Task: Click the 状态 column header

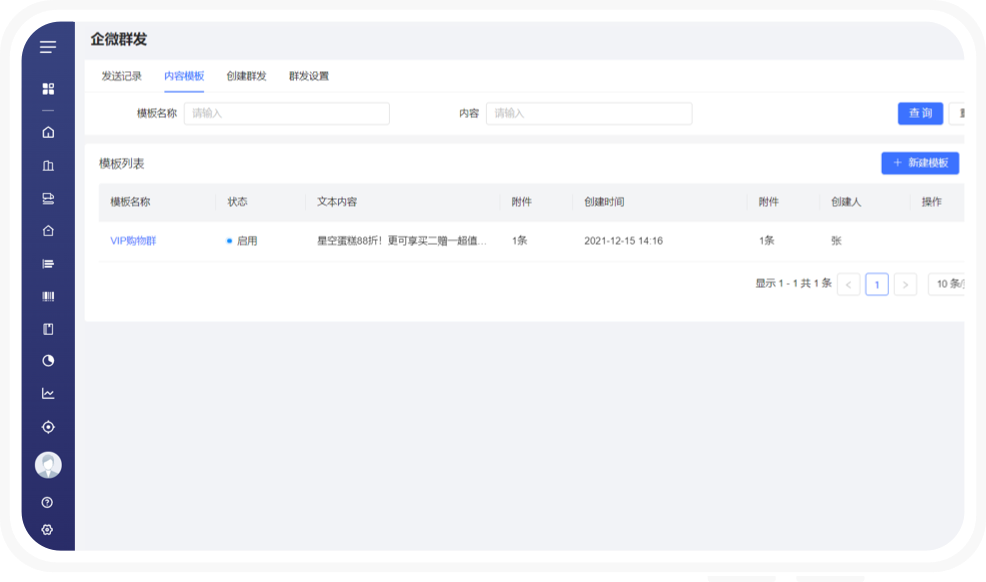Action: tap(237, 202)
